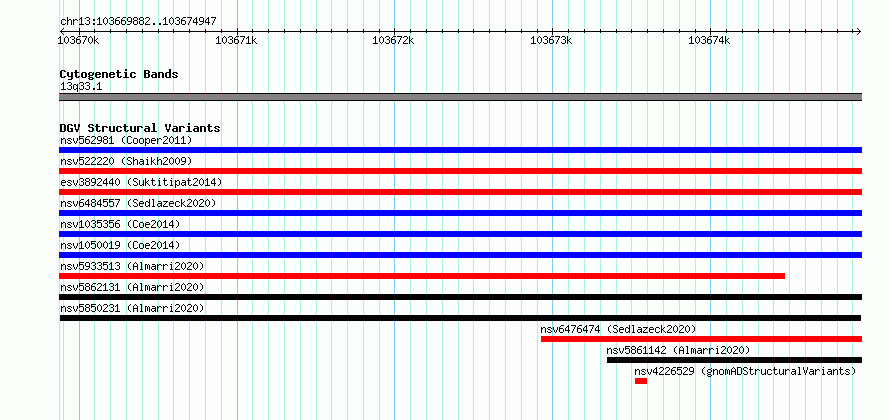Click the 13q33.1 band label
Viewport: 890px width, 420px height.
(81, 87)
